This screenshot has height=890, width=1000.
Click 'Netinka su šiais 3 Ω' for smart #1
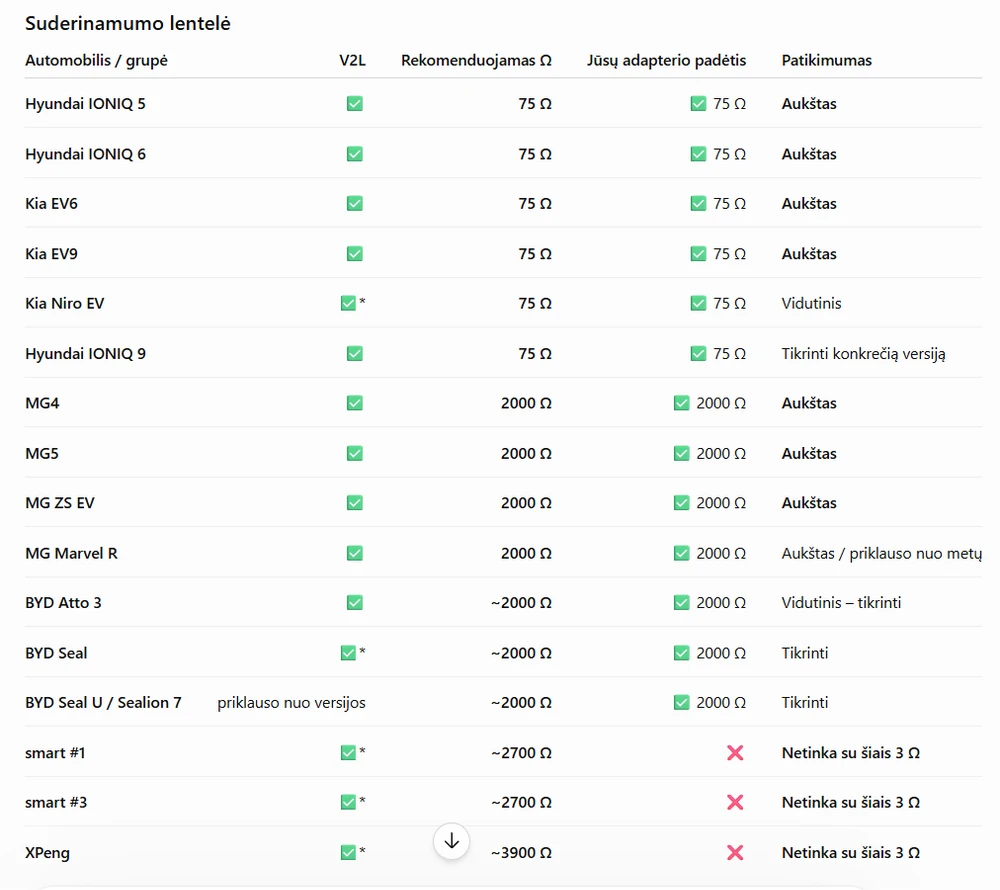click(x=851, y=753)
